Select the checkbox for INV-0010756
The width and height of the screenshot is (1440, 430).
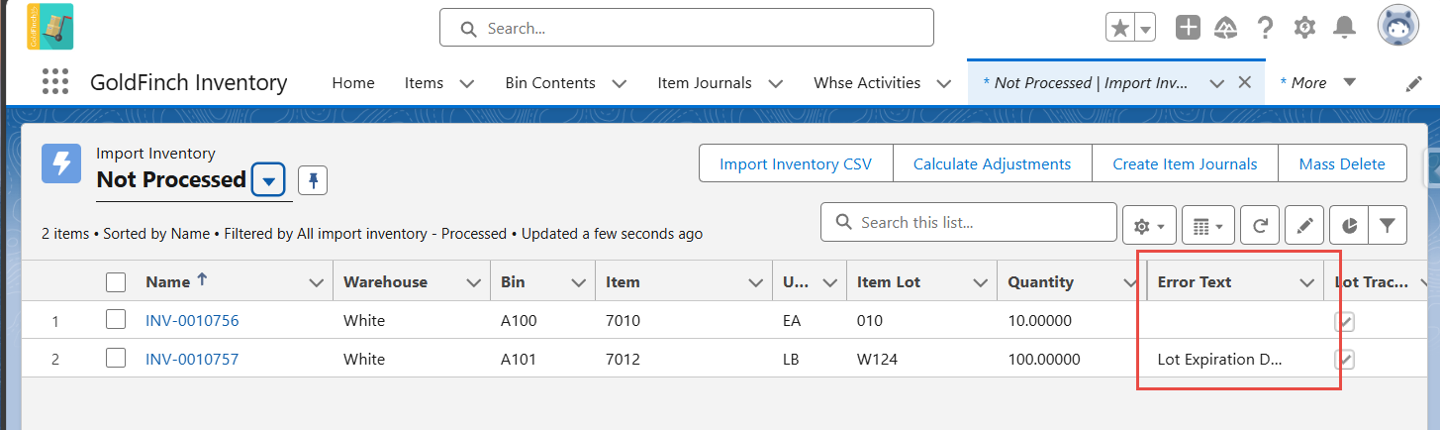(116, 320)
